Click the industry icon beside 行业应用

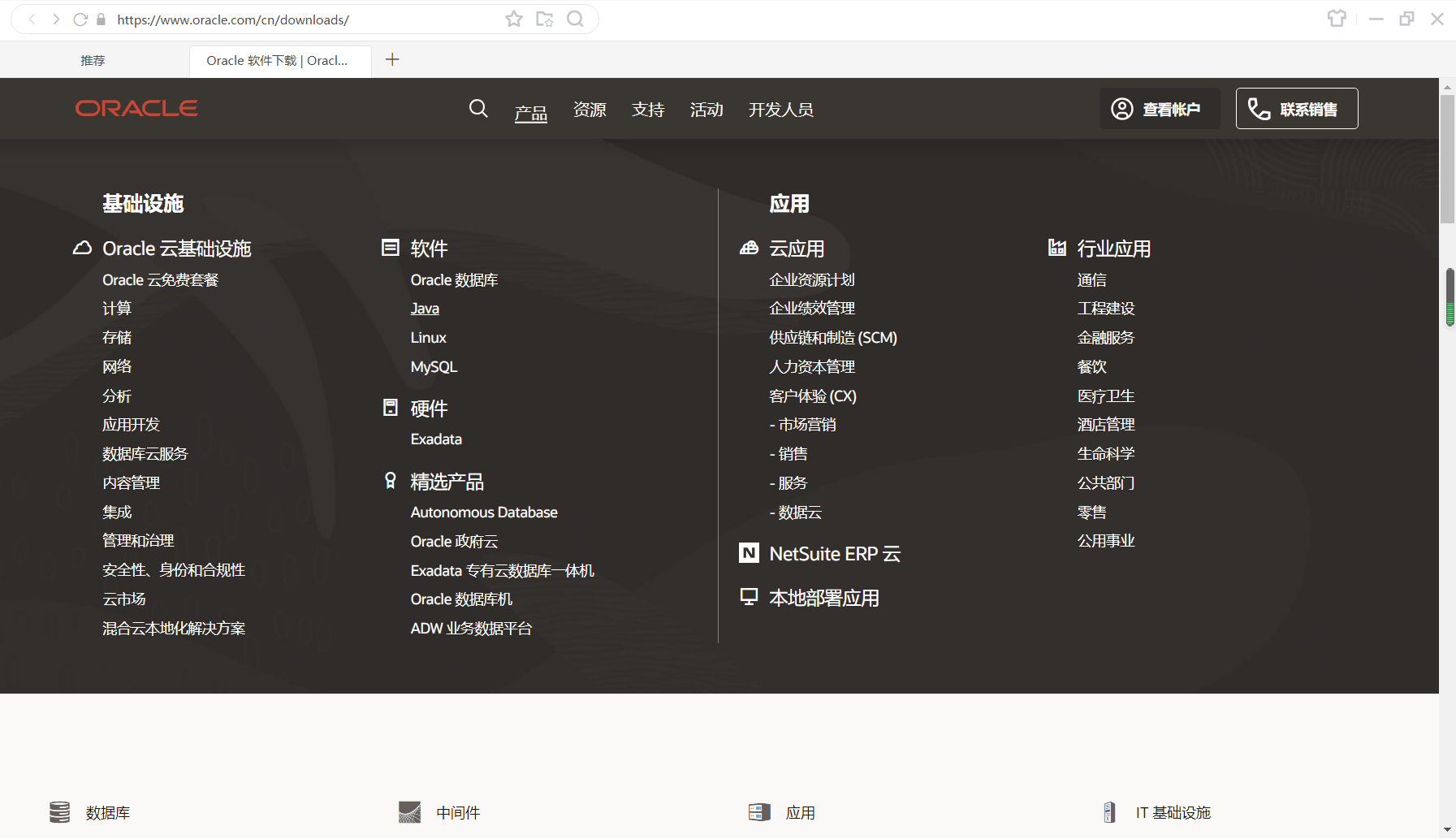[x=1057, y=248]
